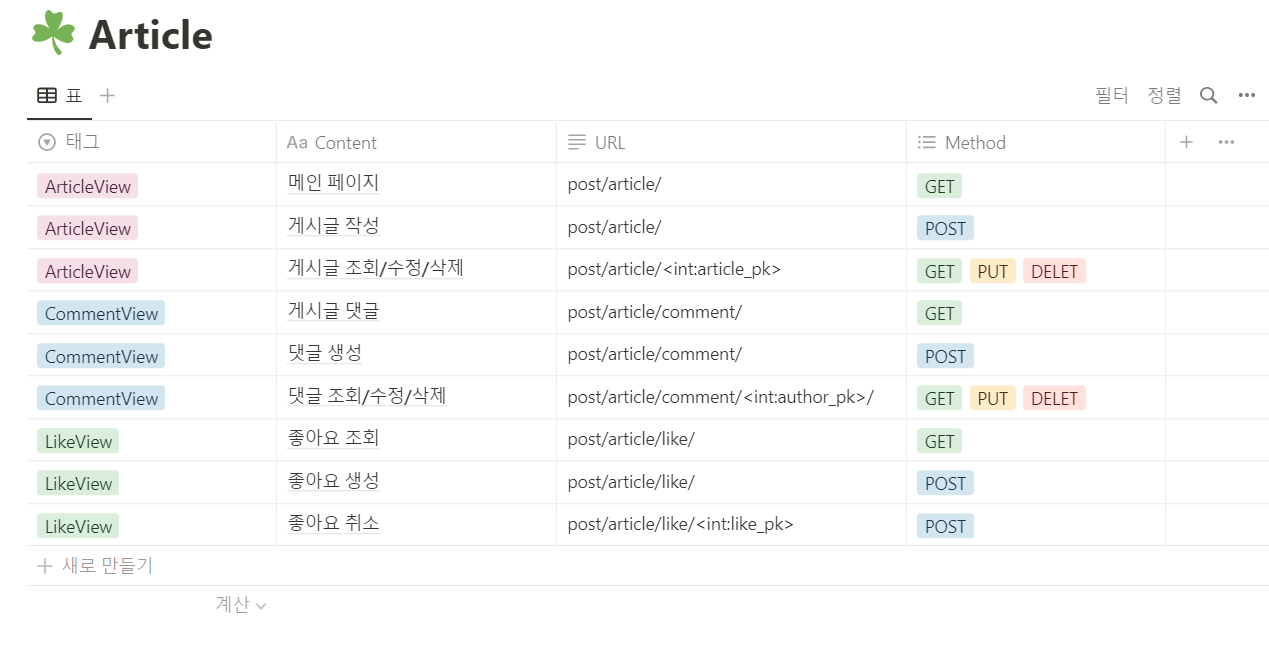Select the pink ArticleView tag on 메인 페이지 row
1269x647 pixels.
click(87, 186)
